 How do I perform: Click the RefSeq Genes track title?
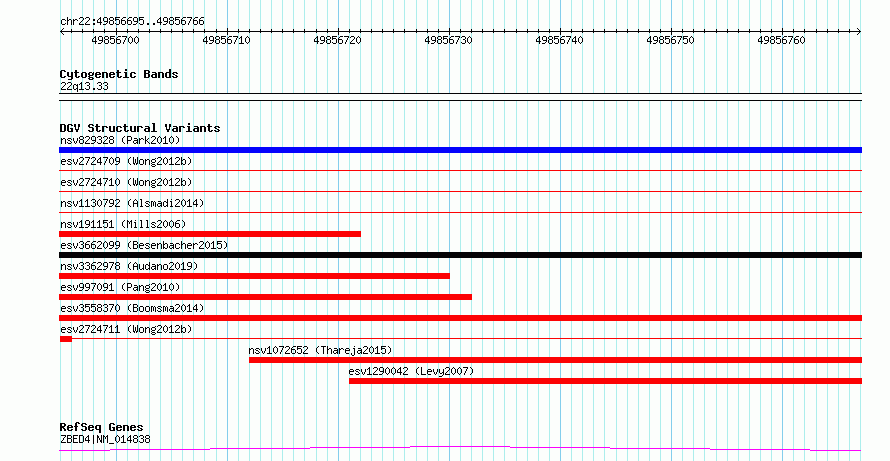point(102,427)
